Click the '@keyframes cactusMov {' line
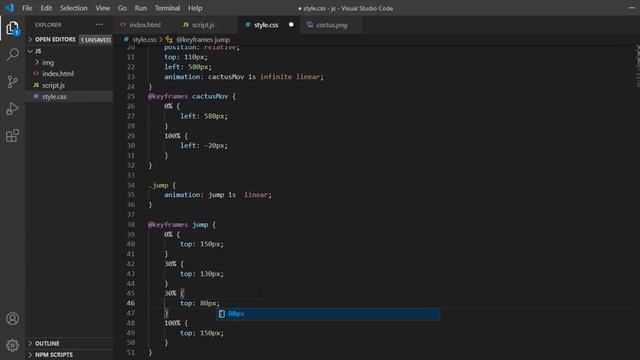 pos(192,96)
